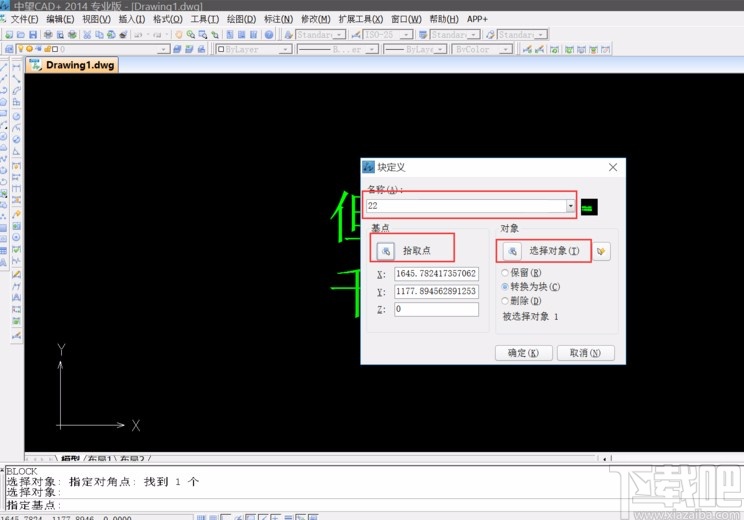Viewport: 744px width, 520px height.
Task: Click the Open file folder icon
Action: [x=20, y=35]
